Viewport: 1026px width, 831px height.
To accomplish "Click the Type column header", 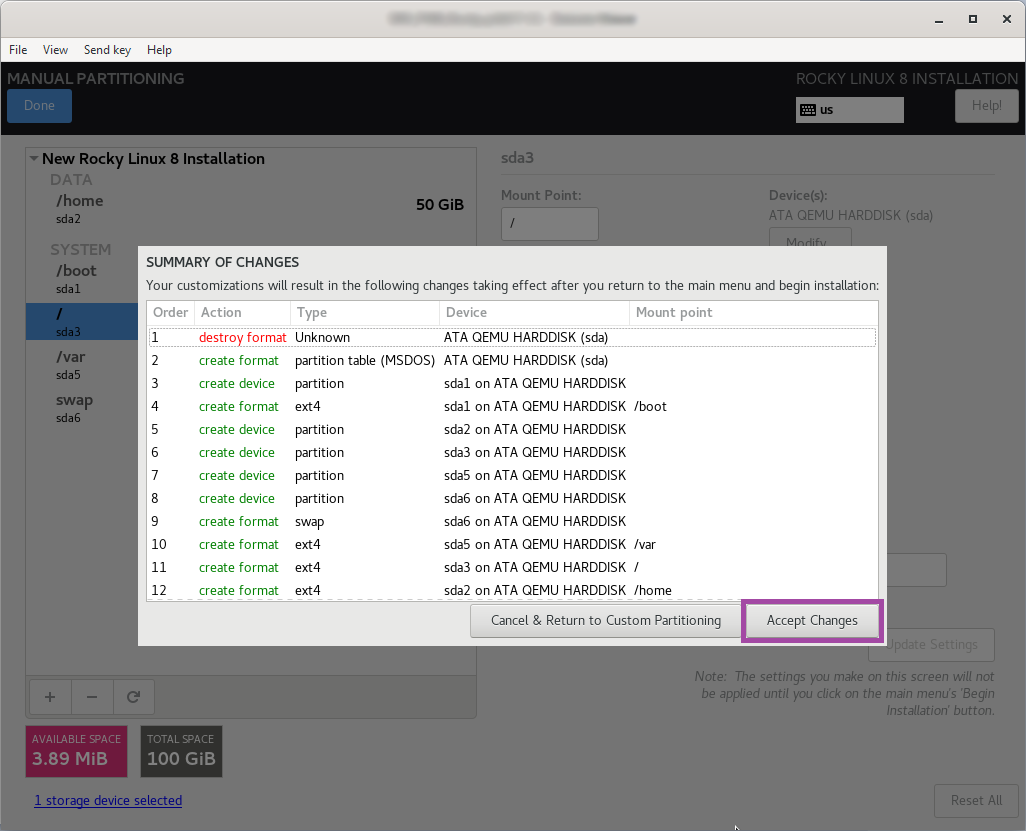I will point(365,313).
